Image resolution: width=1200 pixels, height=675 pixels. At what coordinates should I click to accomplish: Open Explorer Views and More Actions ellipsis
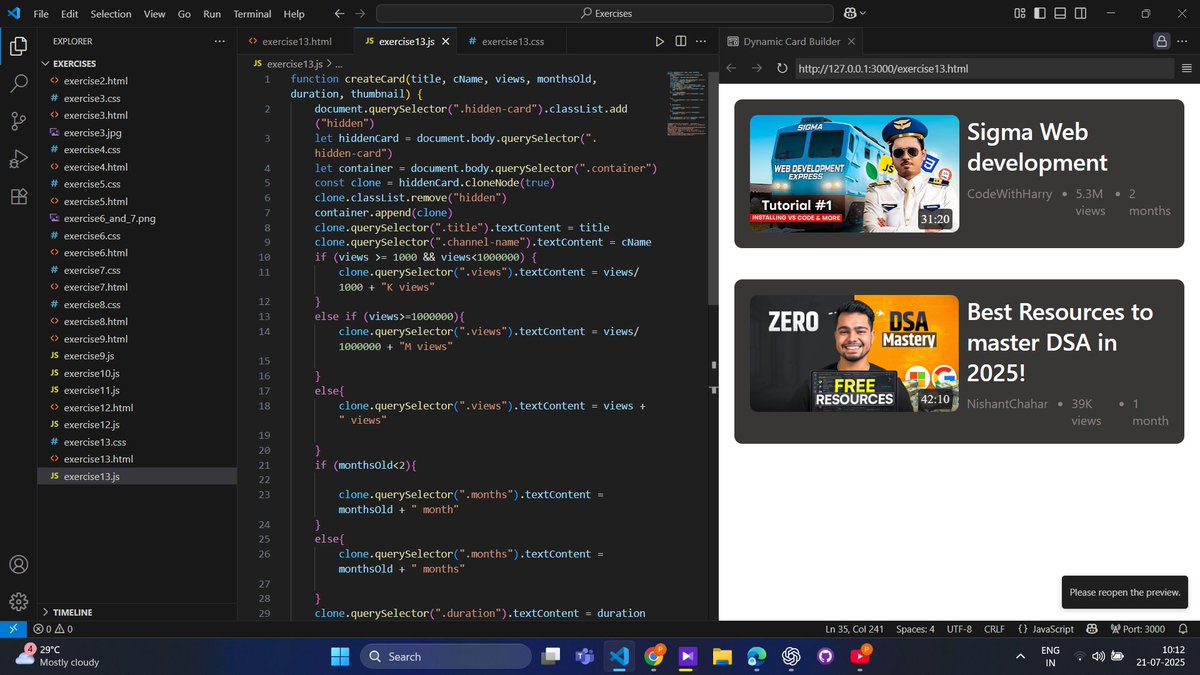[x=219, y=41]
